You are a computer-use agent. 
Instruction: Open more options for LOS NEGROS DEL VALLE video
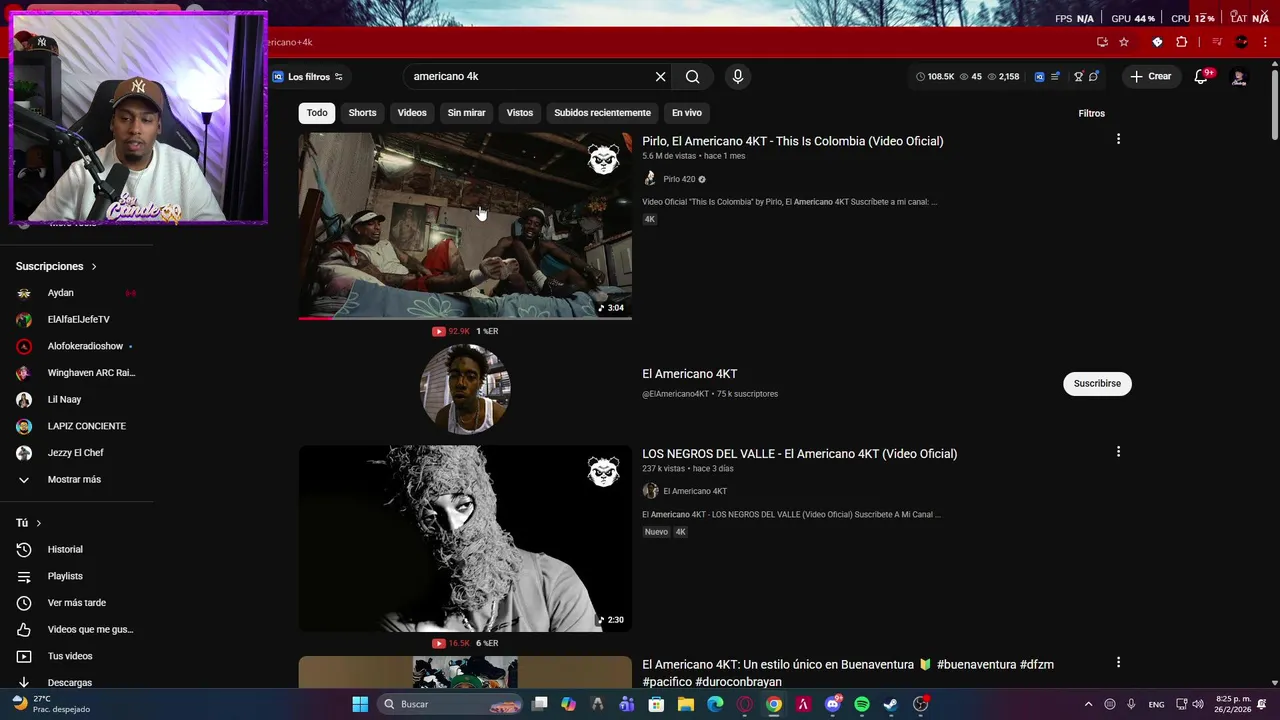(1118, 452)
